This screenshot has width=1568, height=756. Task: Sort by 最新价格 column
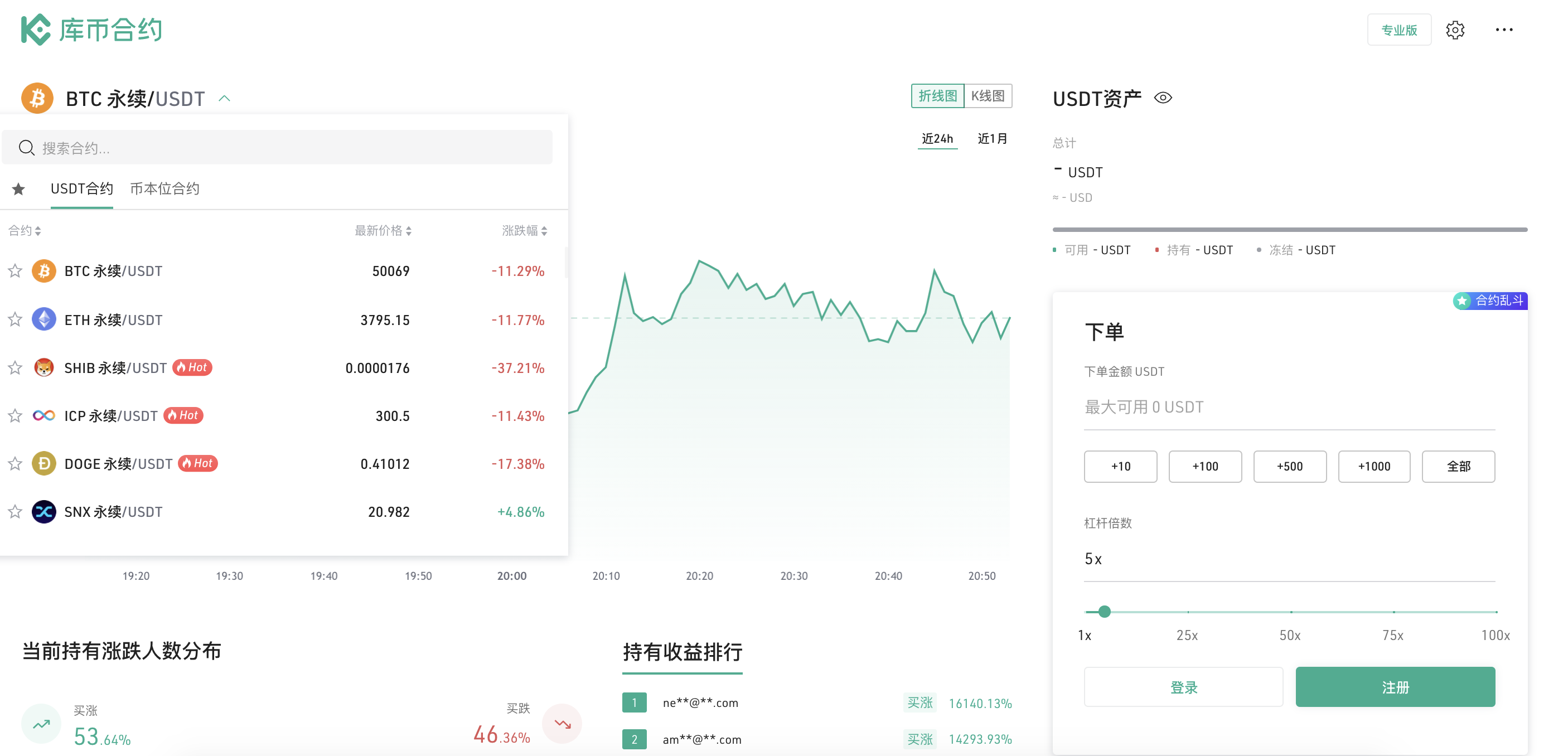(x=383, y=231)
